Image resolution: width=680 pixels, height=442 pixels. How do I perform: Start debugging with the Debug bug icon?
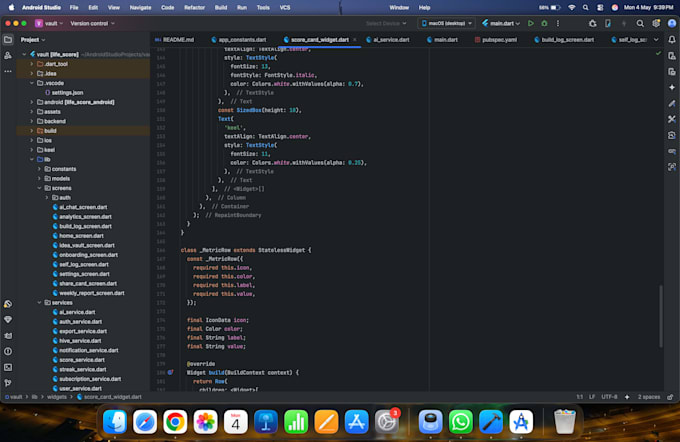[x=544, y=23]
